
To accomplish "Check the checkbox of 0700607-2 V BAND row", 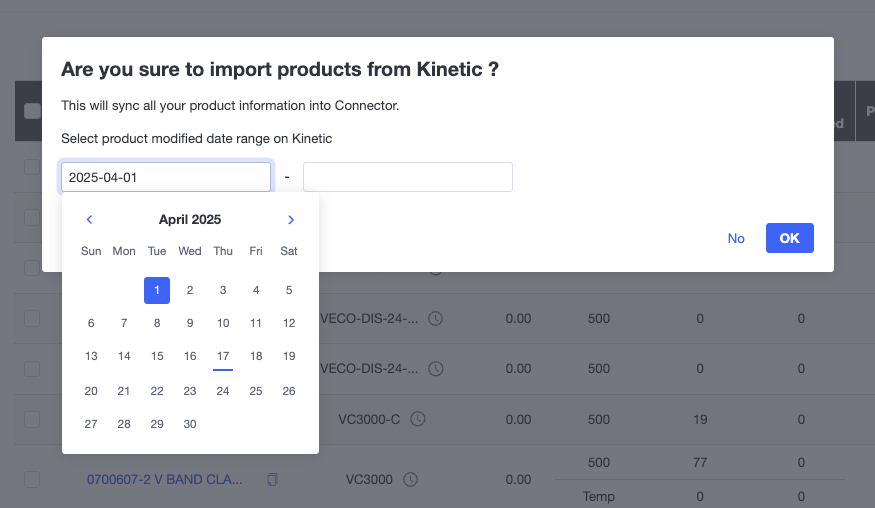I will coord(32,480).
